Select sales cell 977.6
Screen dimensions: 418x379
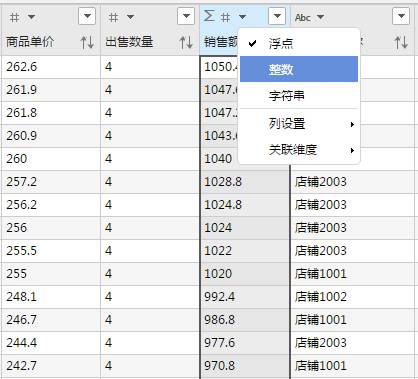coord(245,343)
